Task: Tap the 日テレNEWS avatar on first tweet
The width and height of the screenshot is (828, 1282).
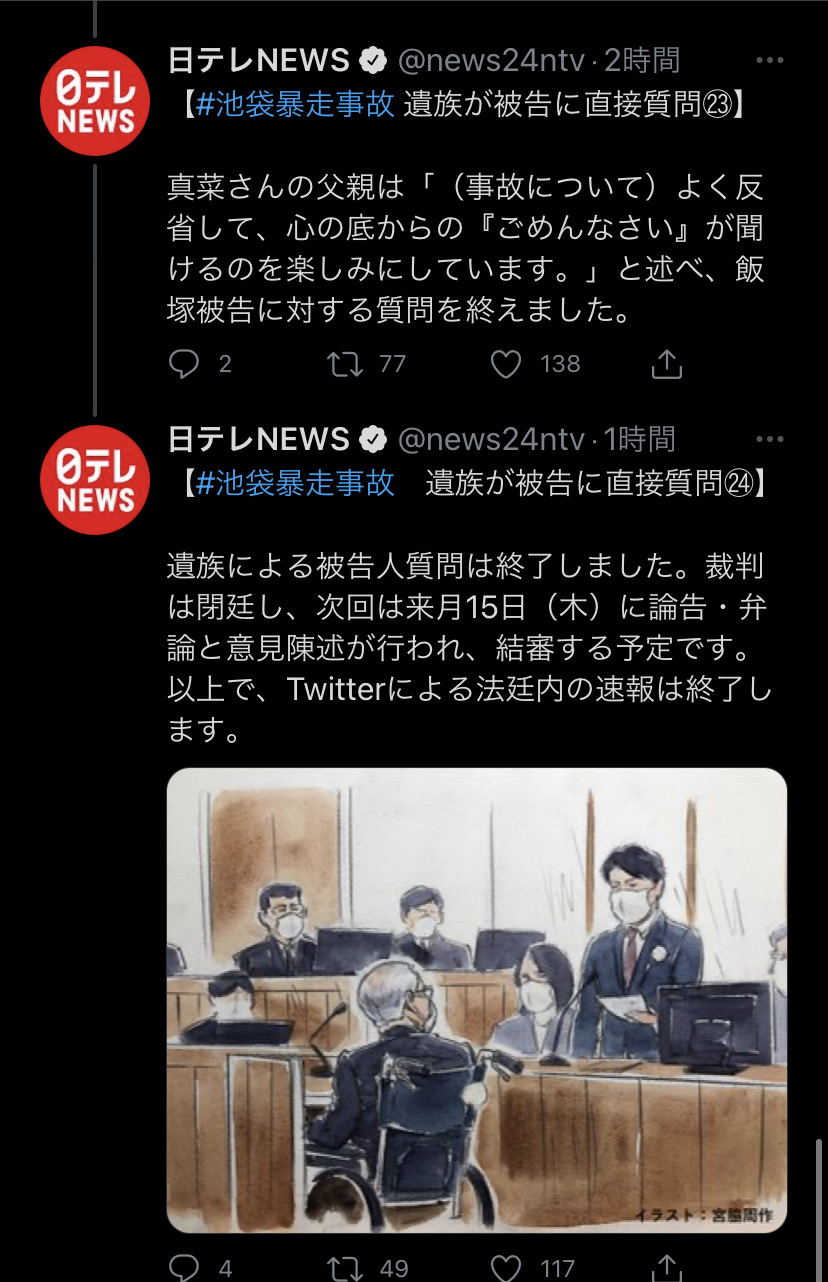Action: [x=95, y=102]
